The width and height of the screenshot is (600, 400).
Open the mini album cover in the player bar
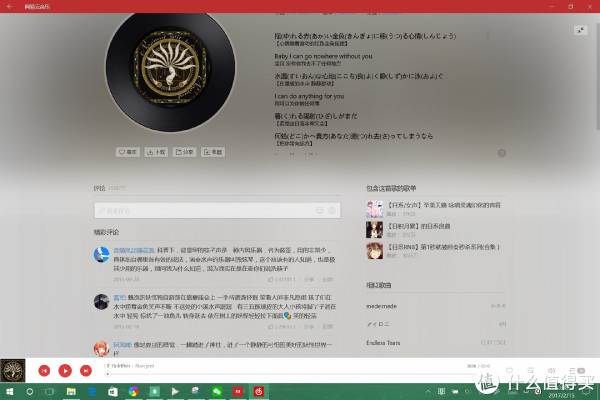pos(13,371)
